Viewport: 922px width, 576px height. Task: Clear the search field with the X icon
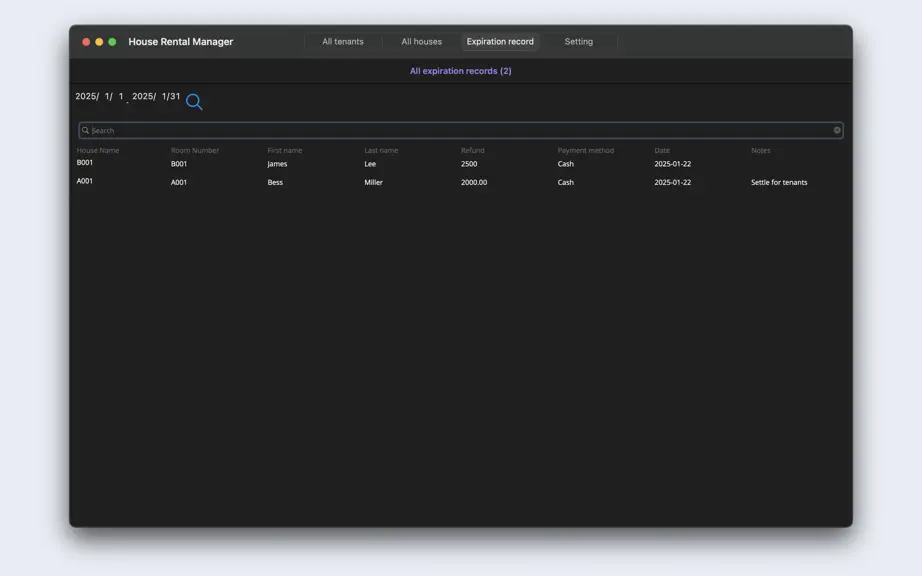(837, 130)
